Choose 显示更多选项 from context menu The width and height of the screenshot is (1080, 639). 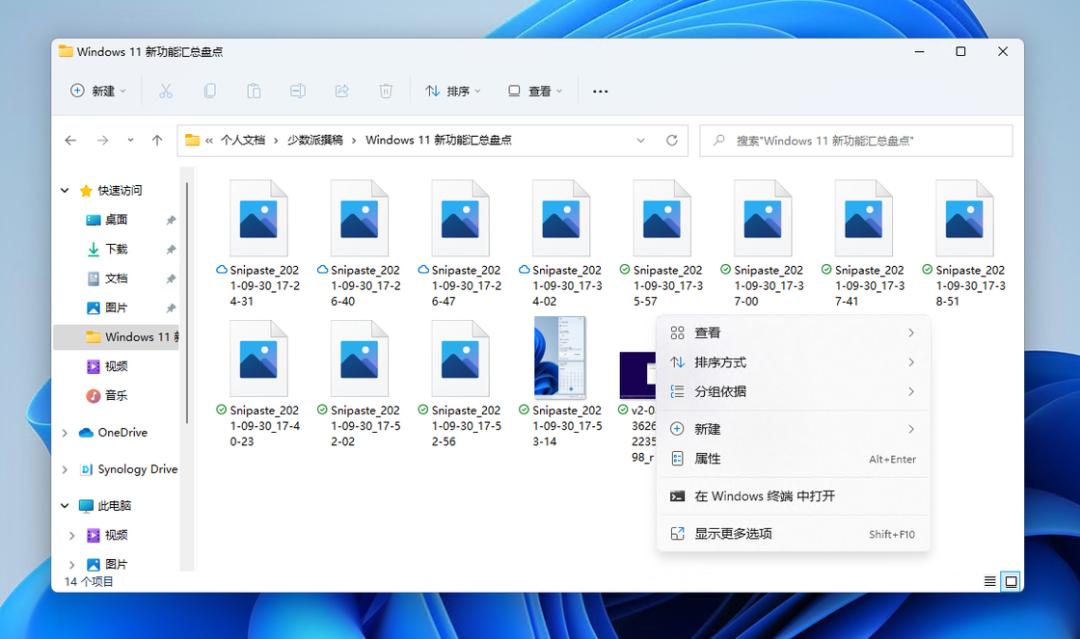click(x=733, y=534)
